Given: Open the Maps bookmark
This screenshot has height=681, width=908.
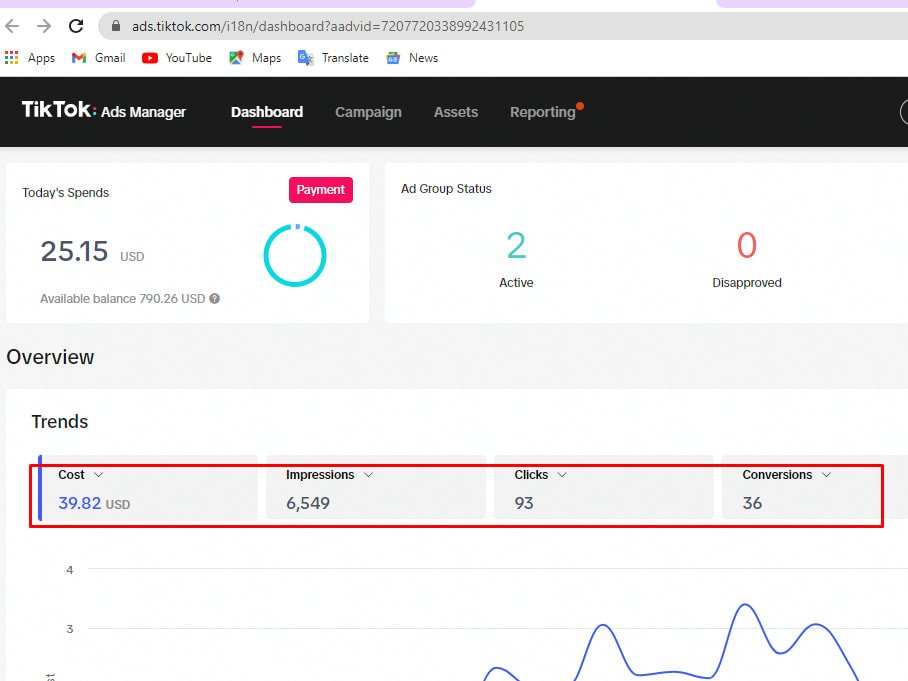Looking at the screenshot, I should [255, 58].
